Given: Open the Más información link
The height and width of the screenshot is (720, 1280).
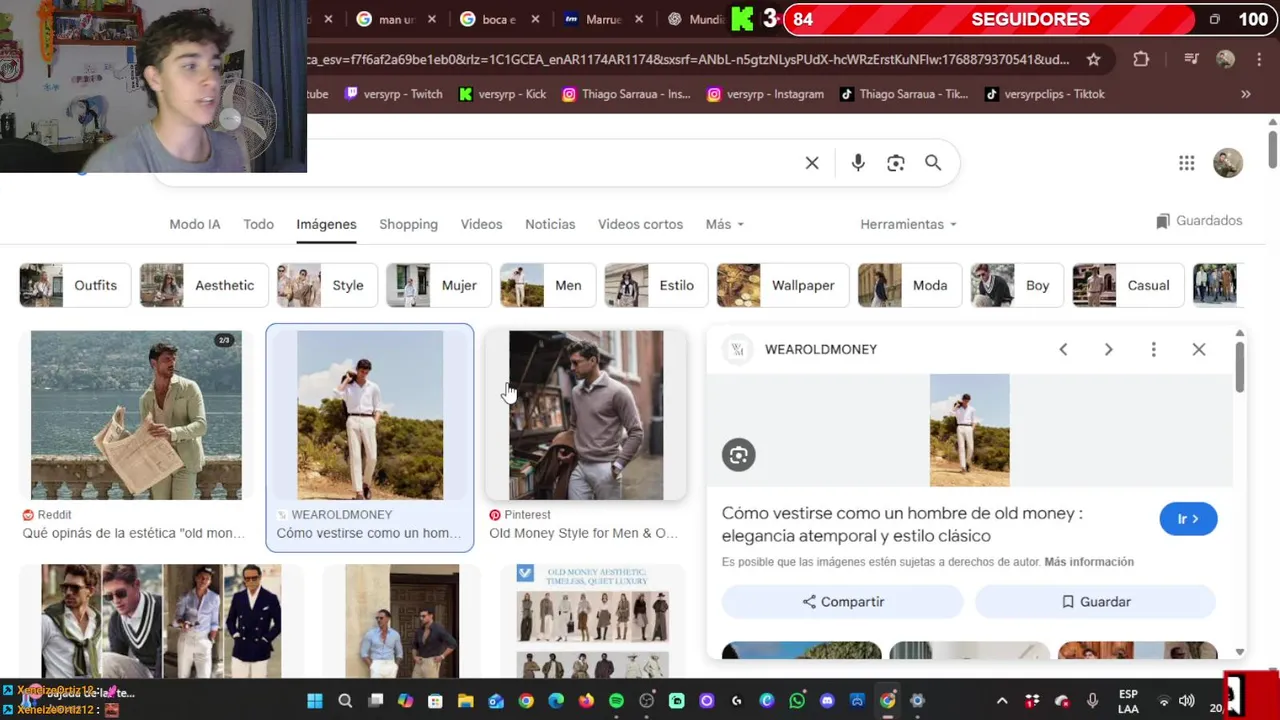Looking at the screenshot, I should (x=1089, y=562).
